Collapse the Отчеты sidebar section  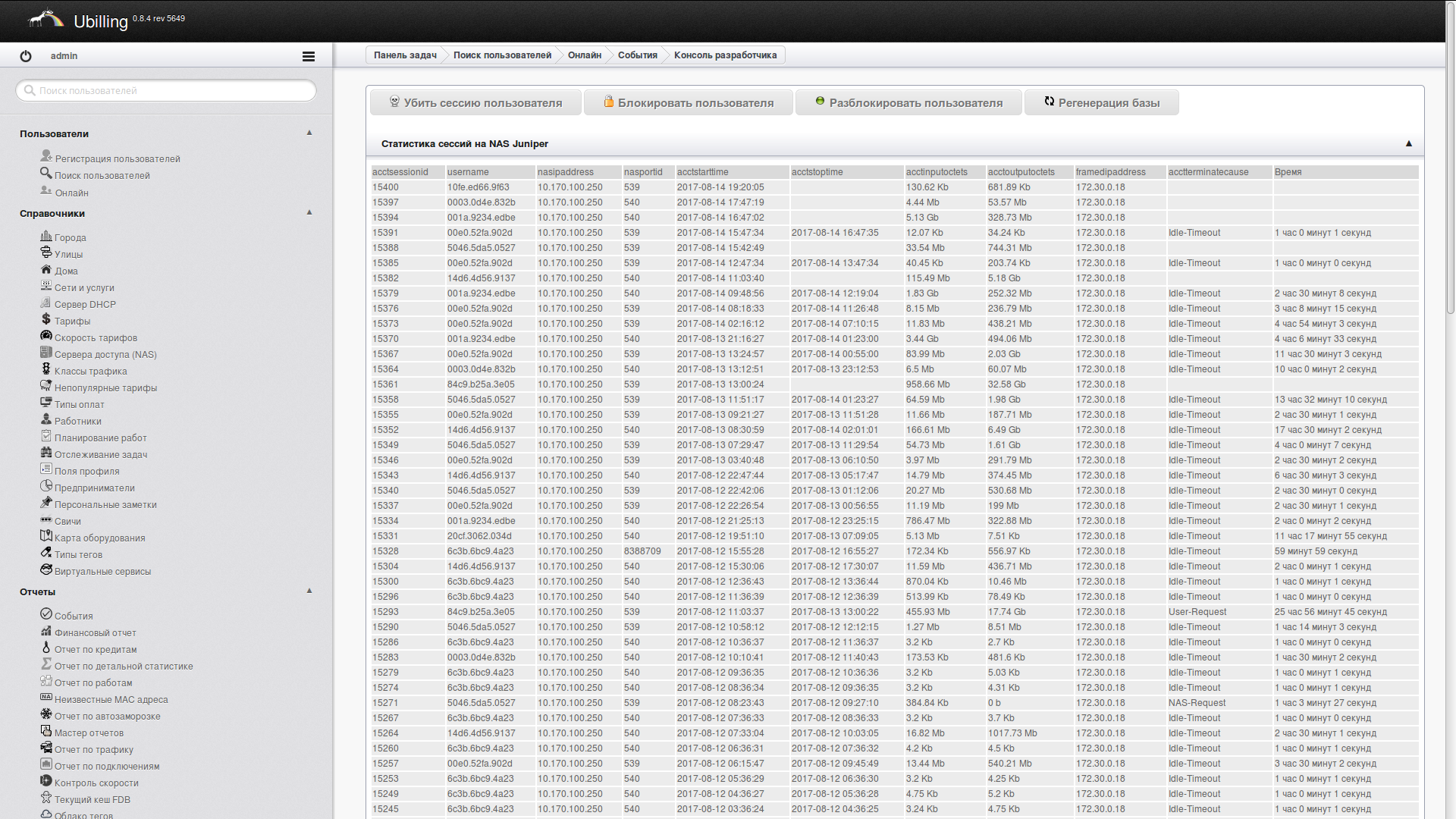(x=309, y=591)
